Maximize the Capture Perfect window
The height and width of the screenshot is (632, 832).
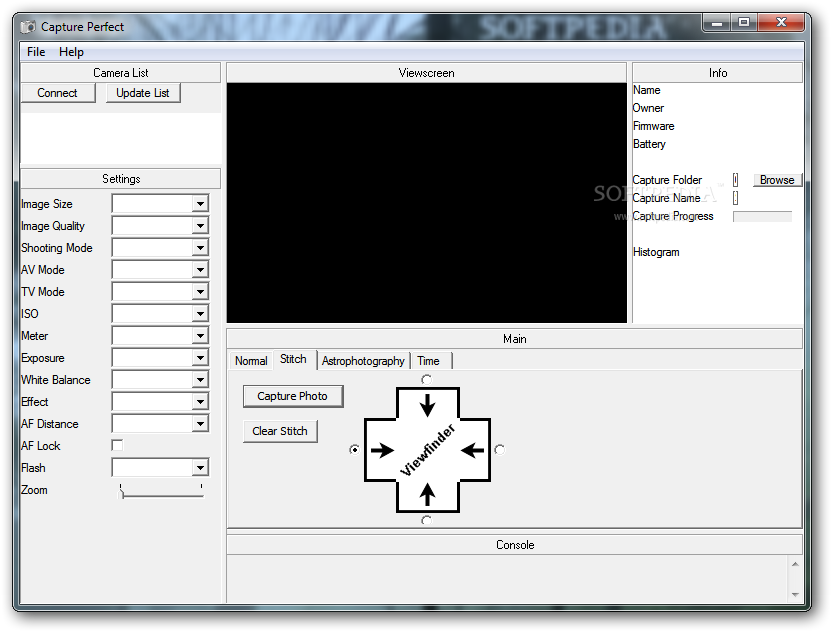[744, 22]
